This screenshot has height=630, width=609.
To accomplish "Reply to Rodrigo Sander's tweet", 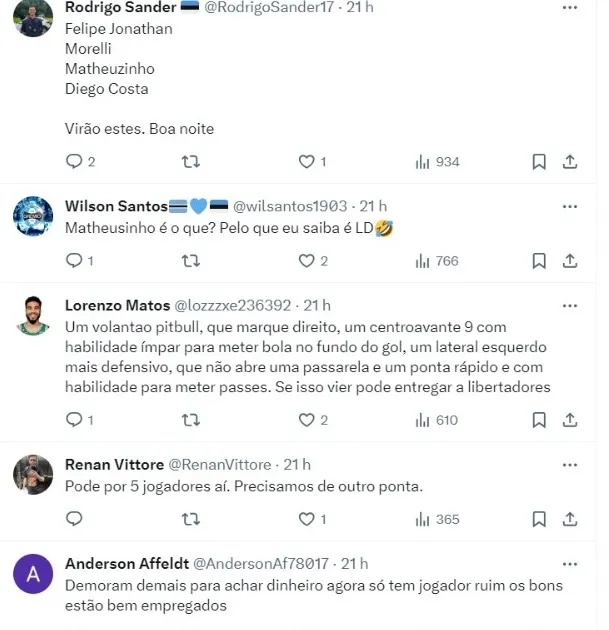I will (x=73, y=162).
